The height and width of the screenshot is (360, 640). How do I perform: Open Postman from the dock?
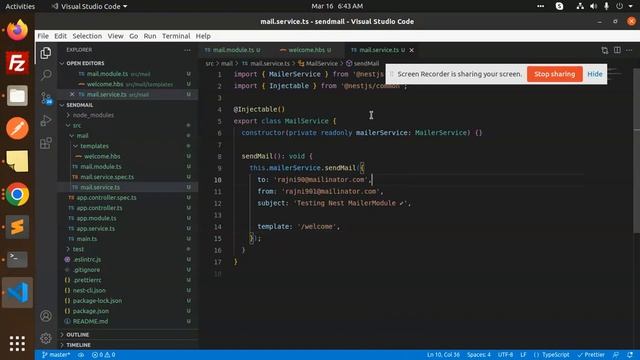(17, 129)
